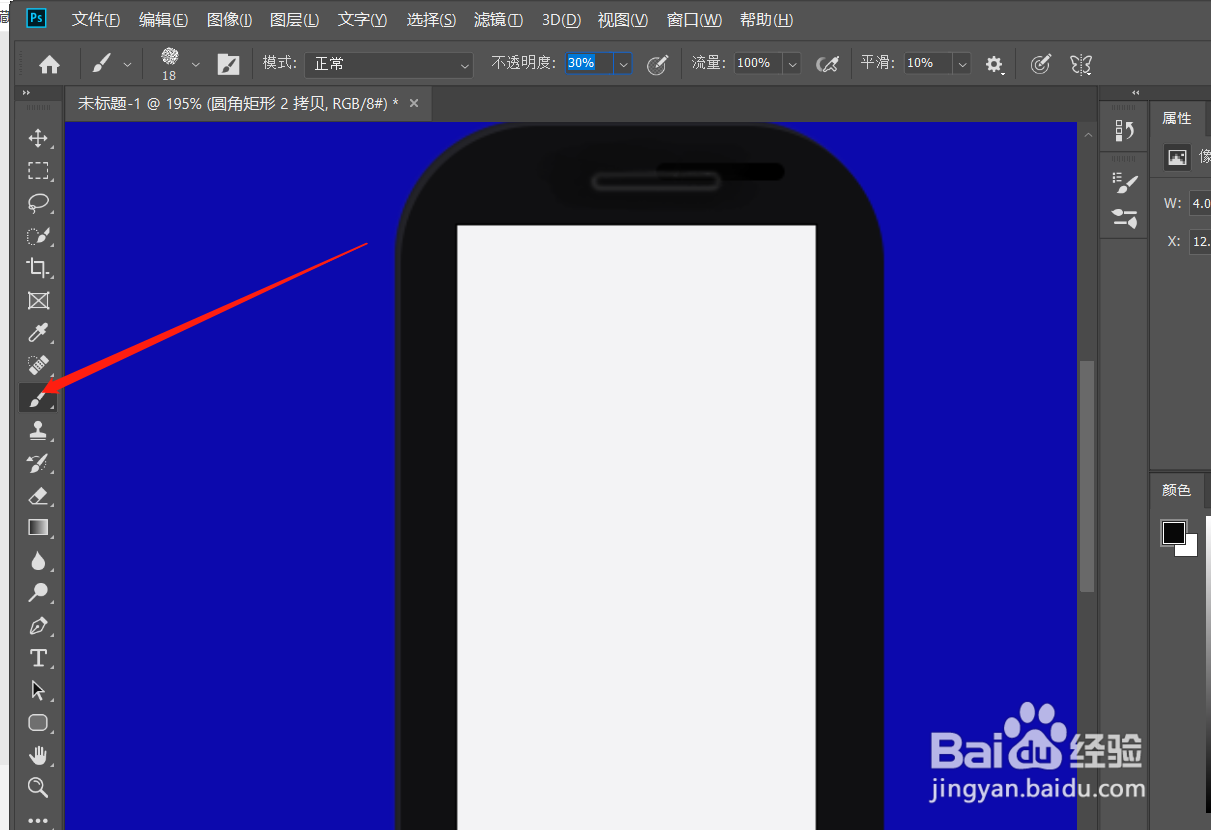Select the Gradient tool

point(38,527)
